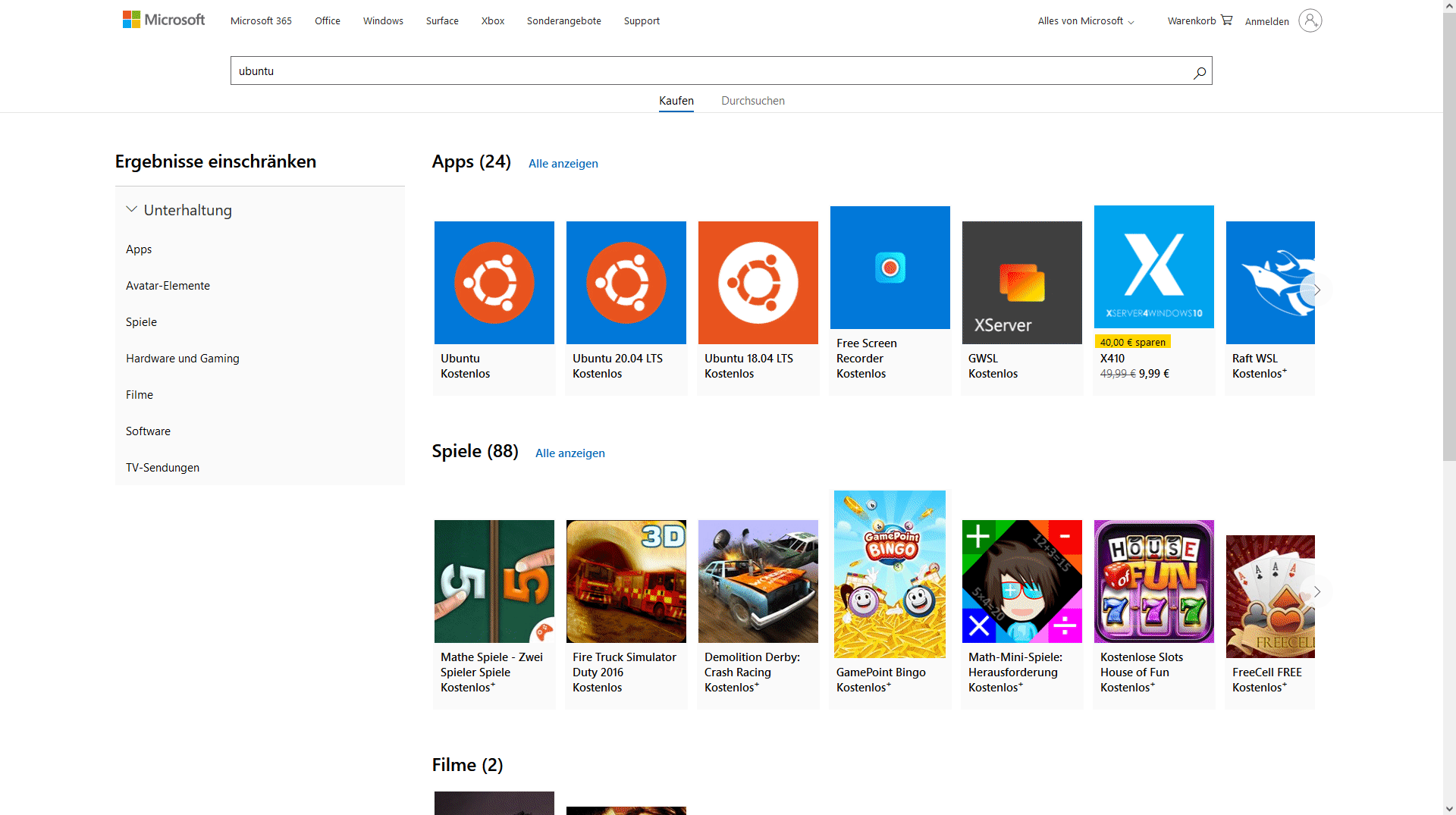Image resolution: width=1456 pixels, height=815 pixels.
Task: Open the Ubuntu 20.04 LTS app tile
Action: pyautogui.click(x=626, y=283)
